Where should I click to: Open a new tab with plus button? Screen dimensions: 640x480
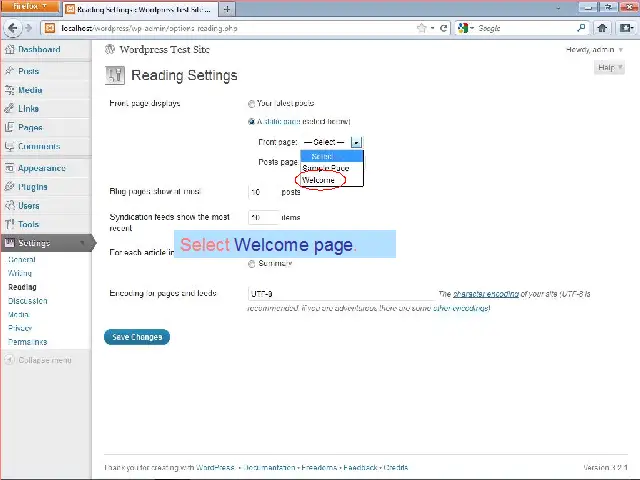click(x=227, y=9)
